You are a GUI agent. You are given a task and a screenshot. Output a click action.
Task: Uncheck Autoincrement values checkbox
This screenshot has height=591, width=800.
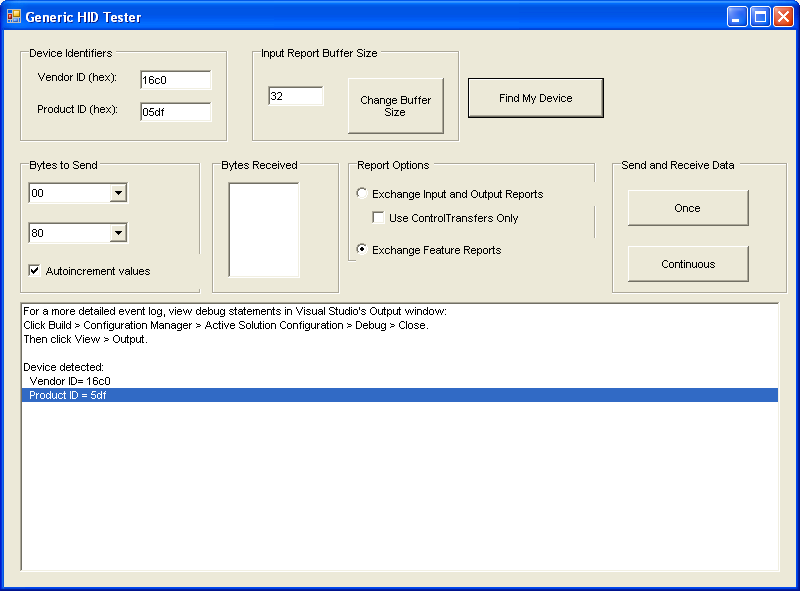point(34,270)
